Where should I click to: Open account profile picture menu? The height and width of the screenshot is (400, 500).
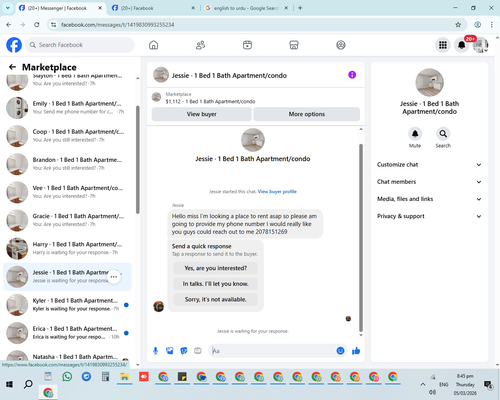pyautogui.click(x=480, y=45)
